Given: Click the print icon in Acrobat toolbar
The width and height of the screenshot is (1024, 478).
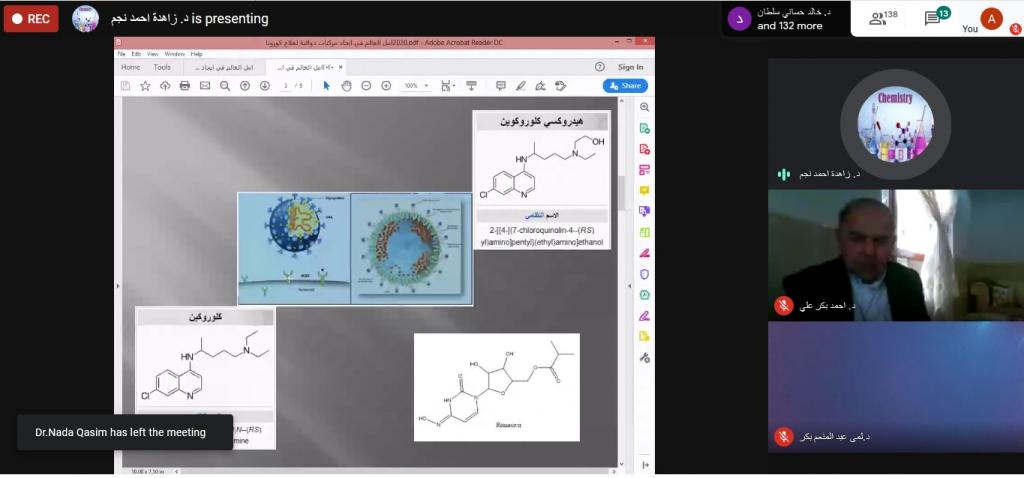Looking at the screenshot, I should click(185, 86).
